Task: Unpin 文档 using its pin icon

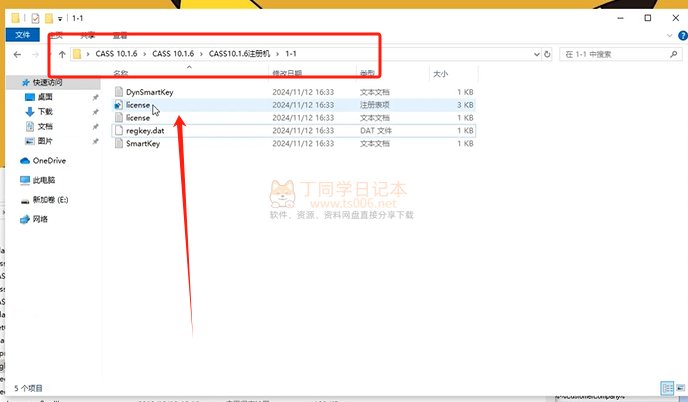Action: (95, 127)
